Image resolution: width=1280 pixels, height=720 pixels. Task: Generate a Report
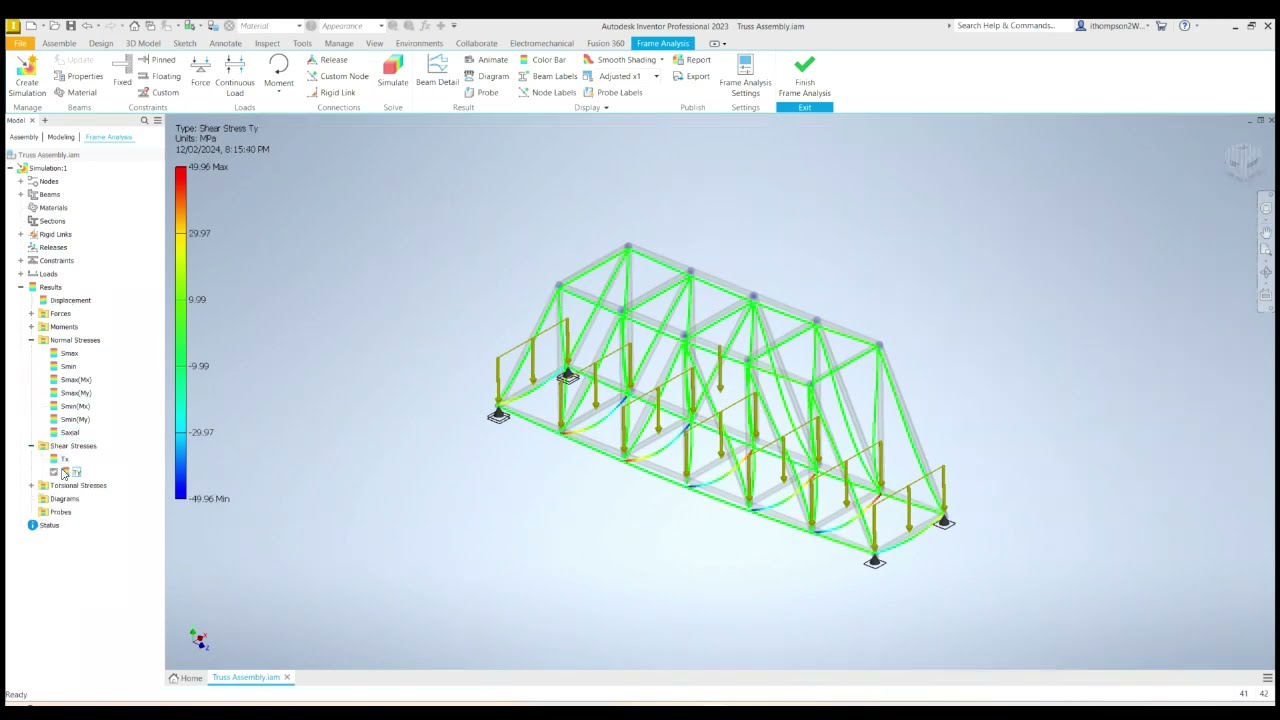(x=692, y=60)
